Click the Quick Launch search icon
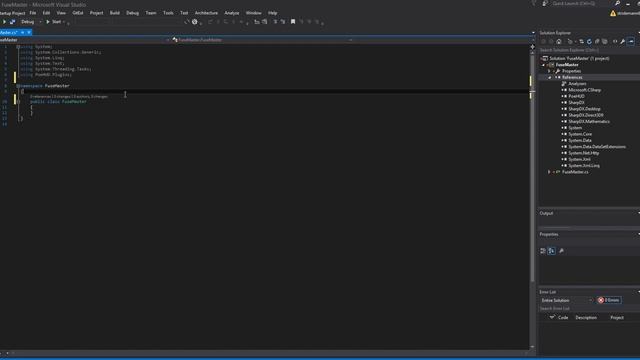640x360 pixels. [x=618, y=3]
